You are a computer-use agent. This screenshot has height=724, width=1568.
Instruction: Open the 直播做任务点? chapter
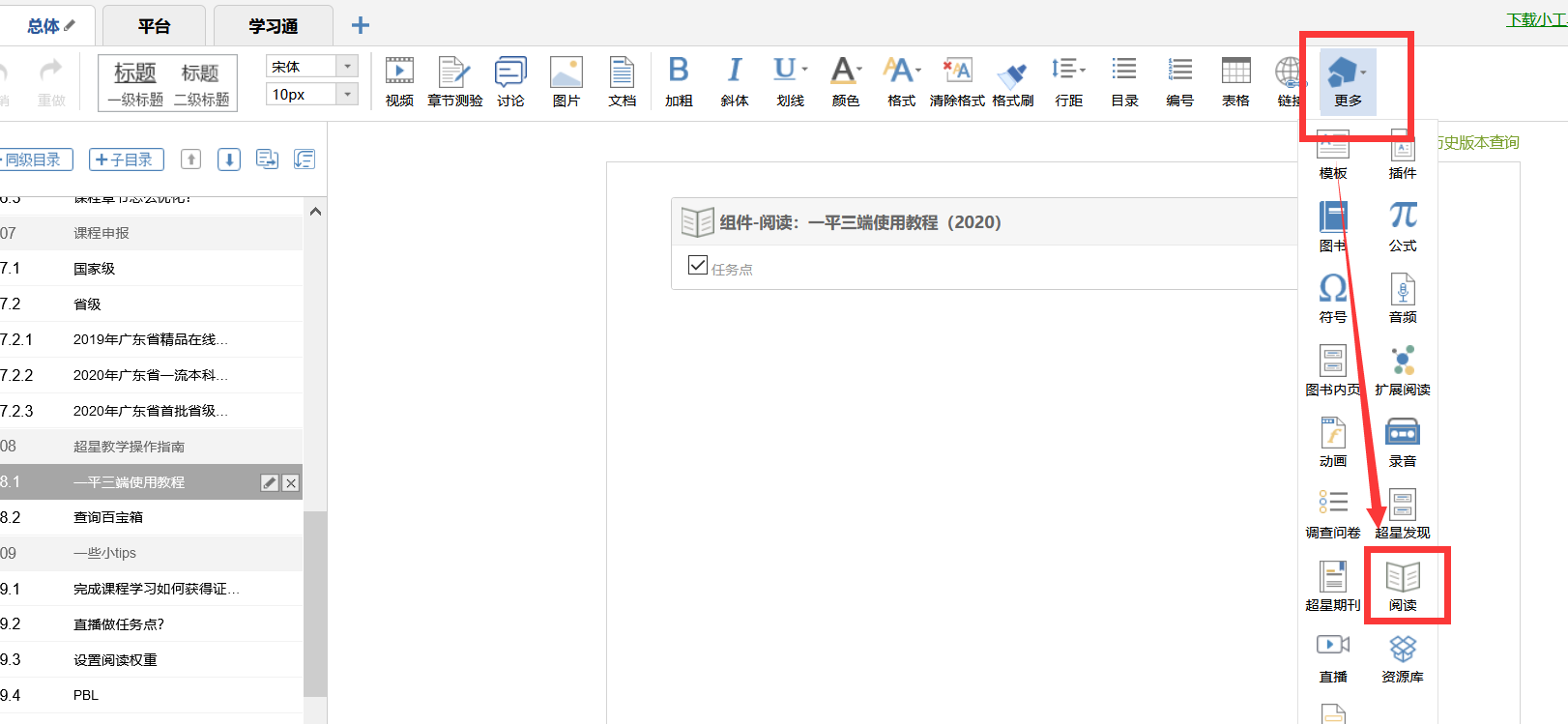point(151,624)
